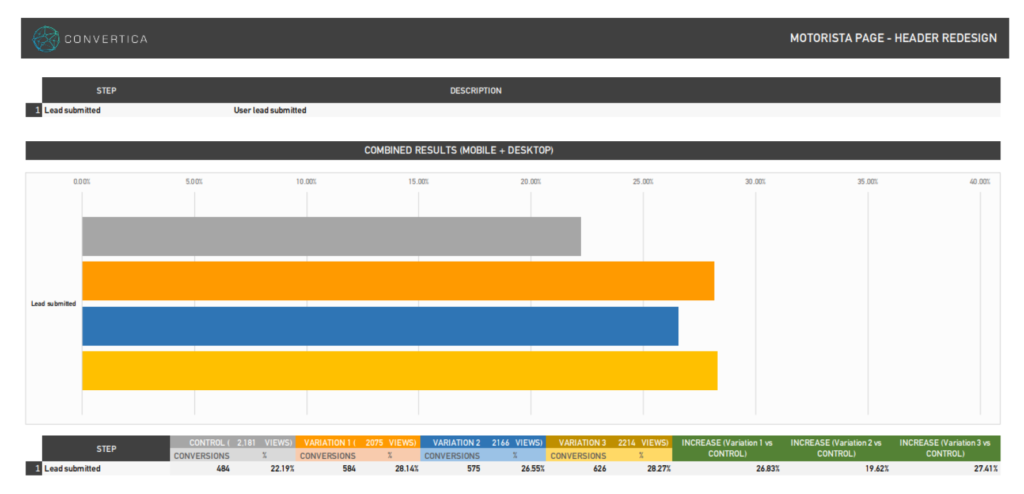This screenshot has width=1024, height=494.
Task: Click the gray Control bar in chart
Action: pyautogui.click(x=330, y=236)
